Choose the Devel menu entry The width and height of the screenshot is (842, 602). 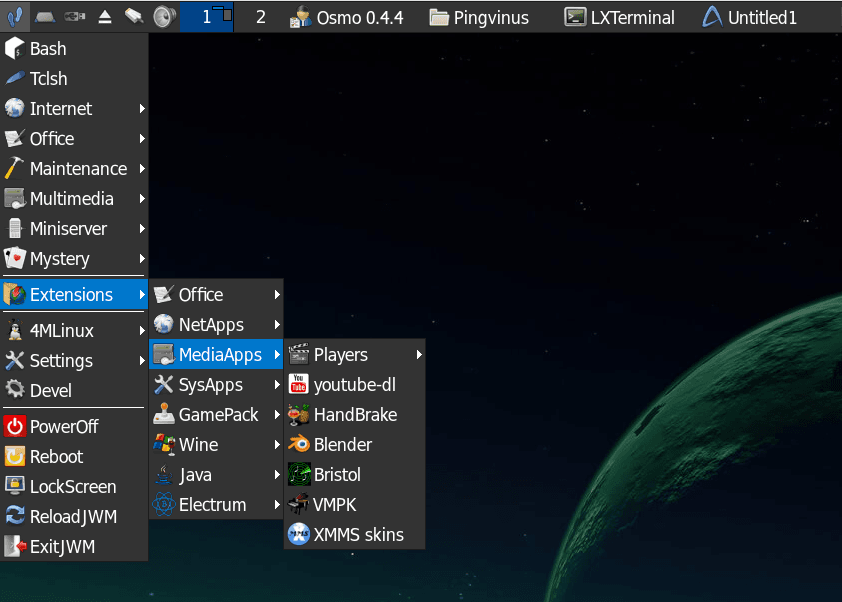click(x=74, y=391)
